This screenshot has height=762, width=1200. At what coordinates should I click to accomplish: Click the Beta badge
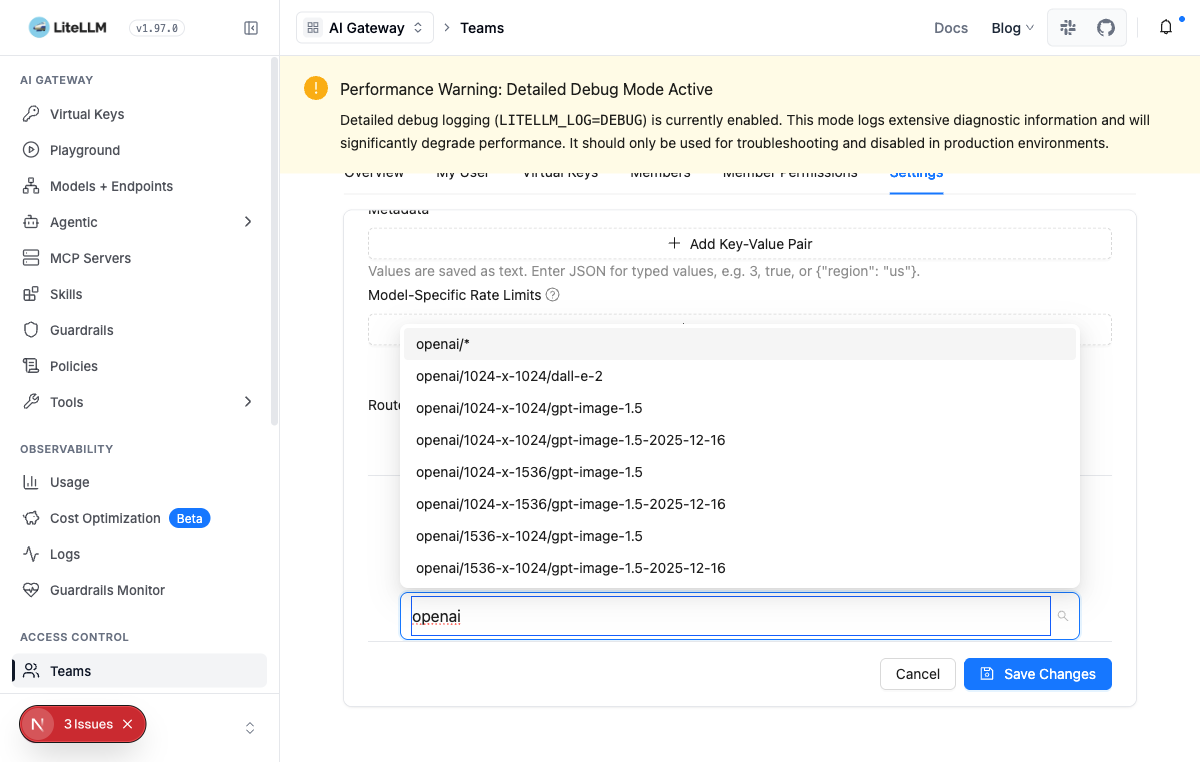click(190, 518)
